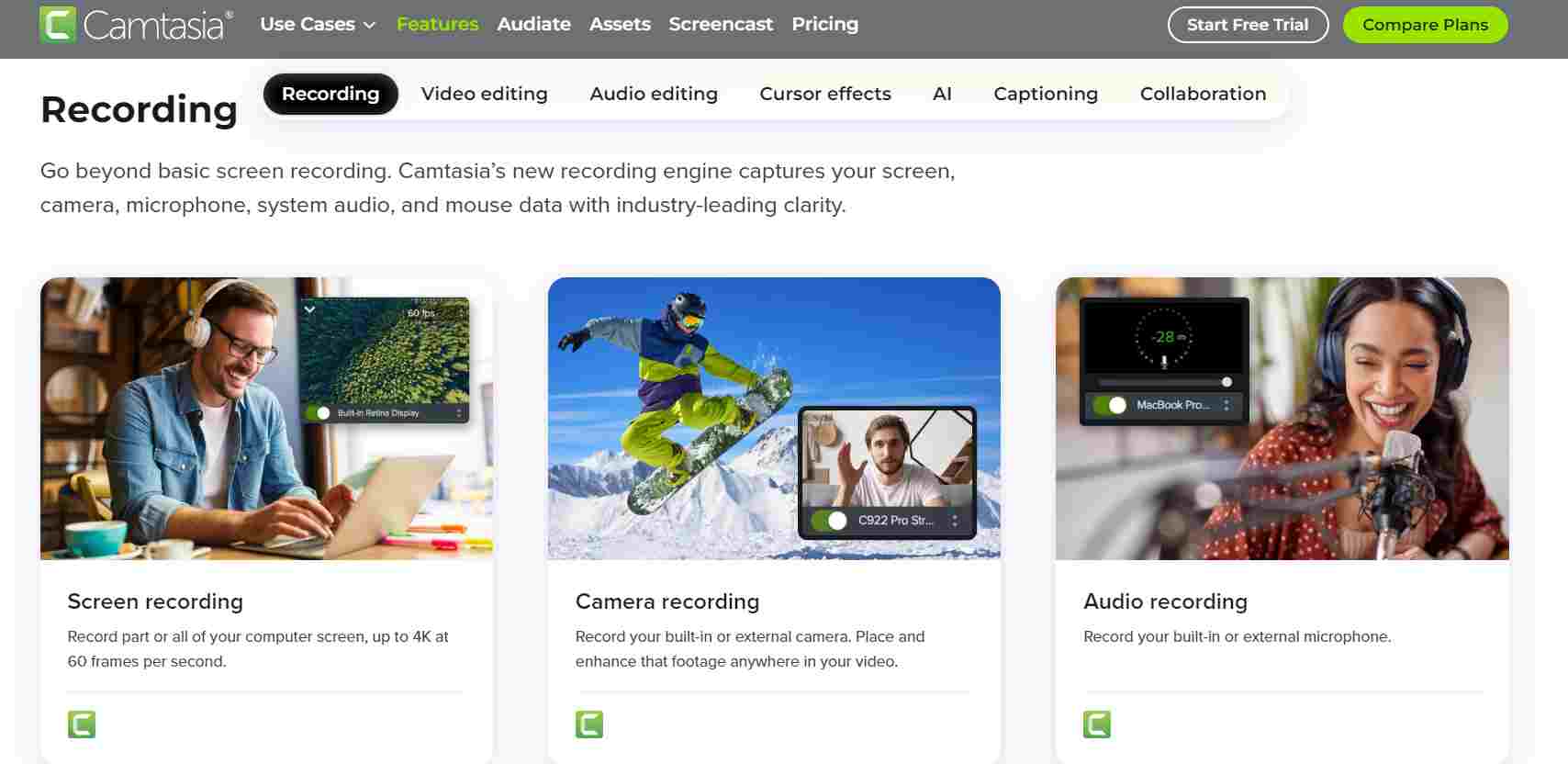This screenshot has width=1568, height=764.
Task: Open Assets in the top navigation
Action: pos(620,24)
